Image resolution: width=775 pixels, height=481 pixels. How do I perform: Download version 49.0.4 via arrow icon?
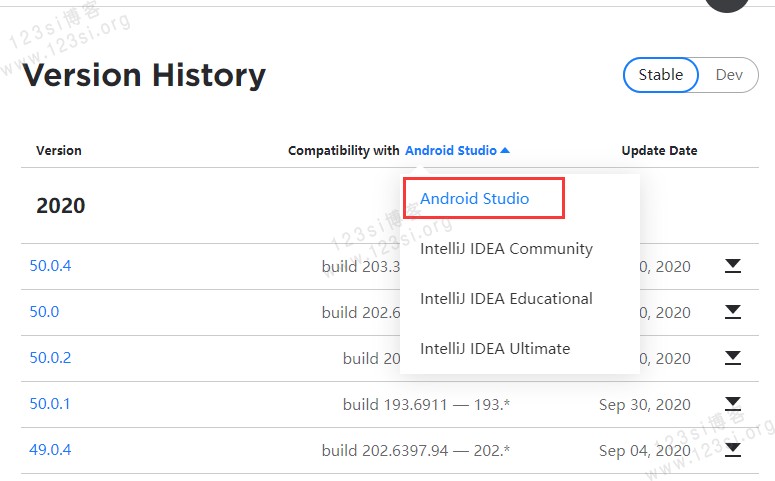(733, 450)
